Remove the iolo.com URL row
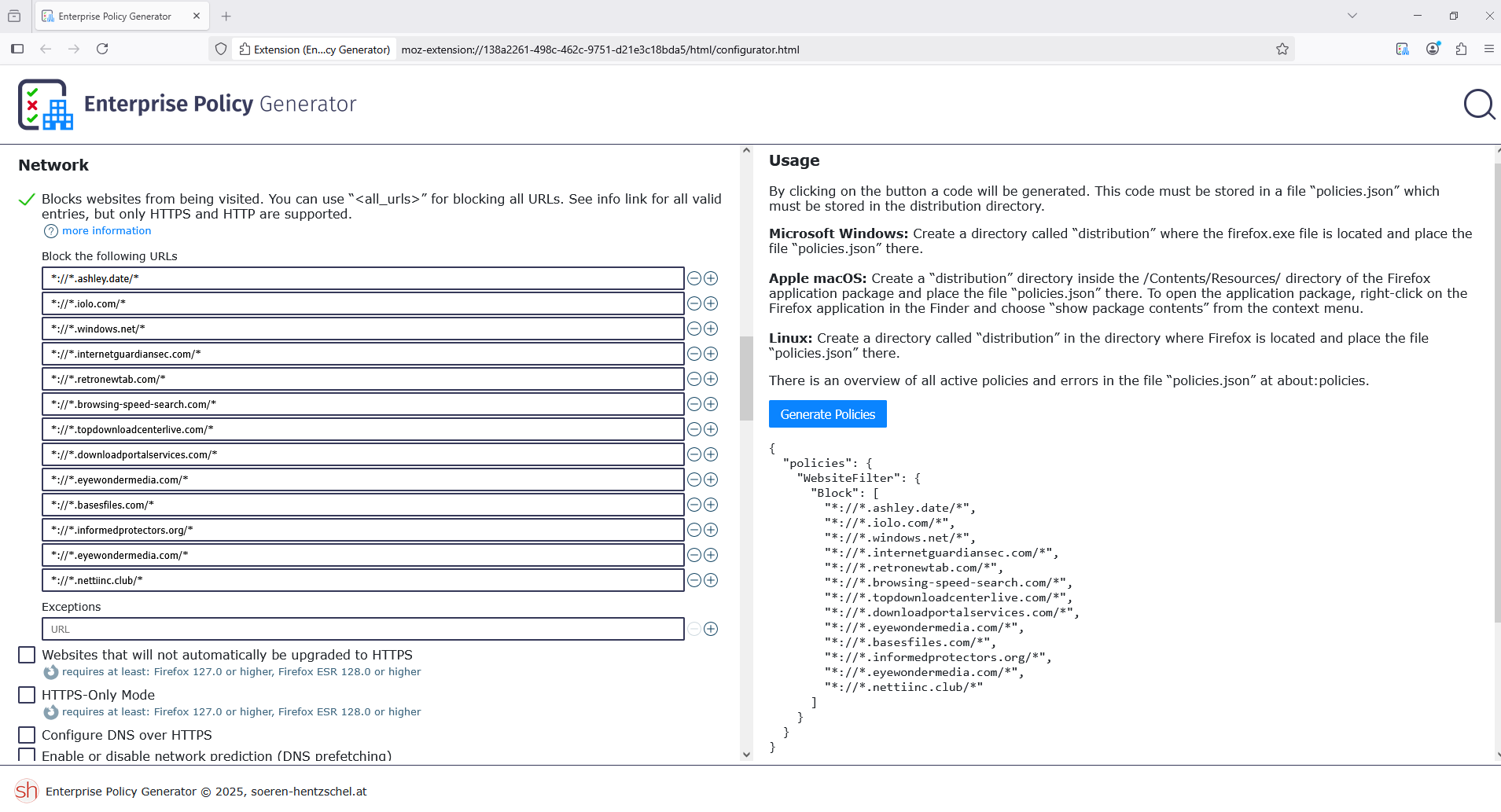 (694, 303)
